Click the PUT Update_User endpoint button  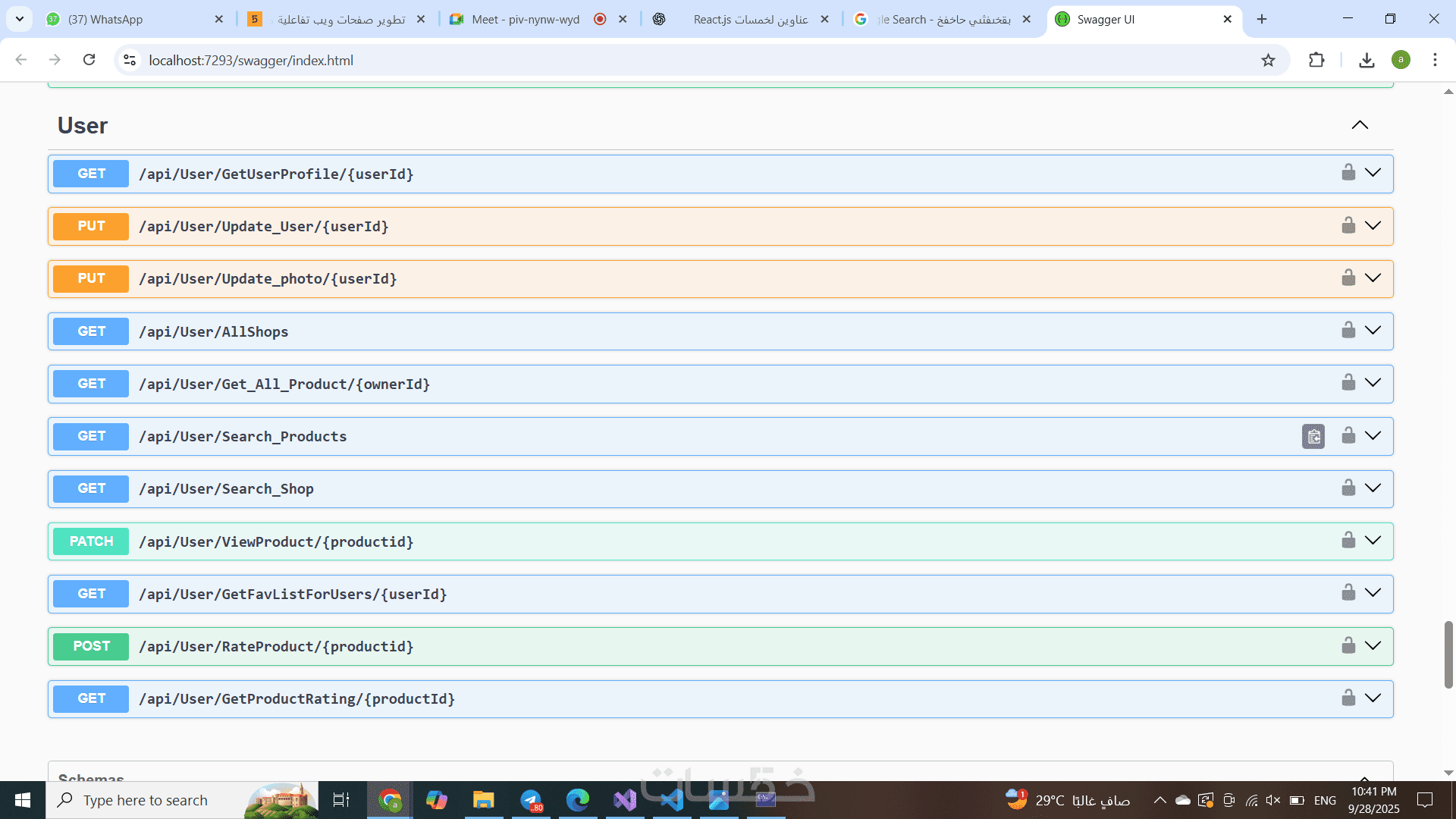[91, 226]
